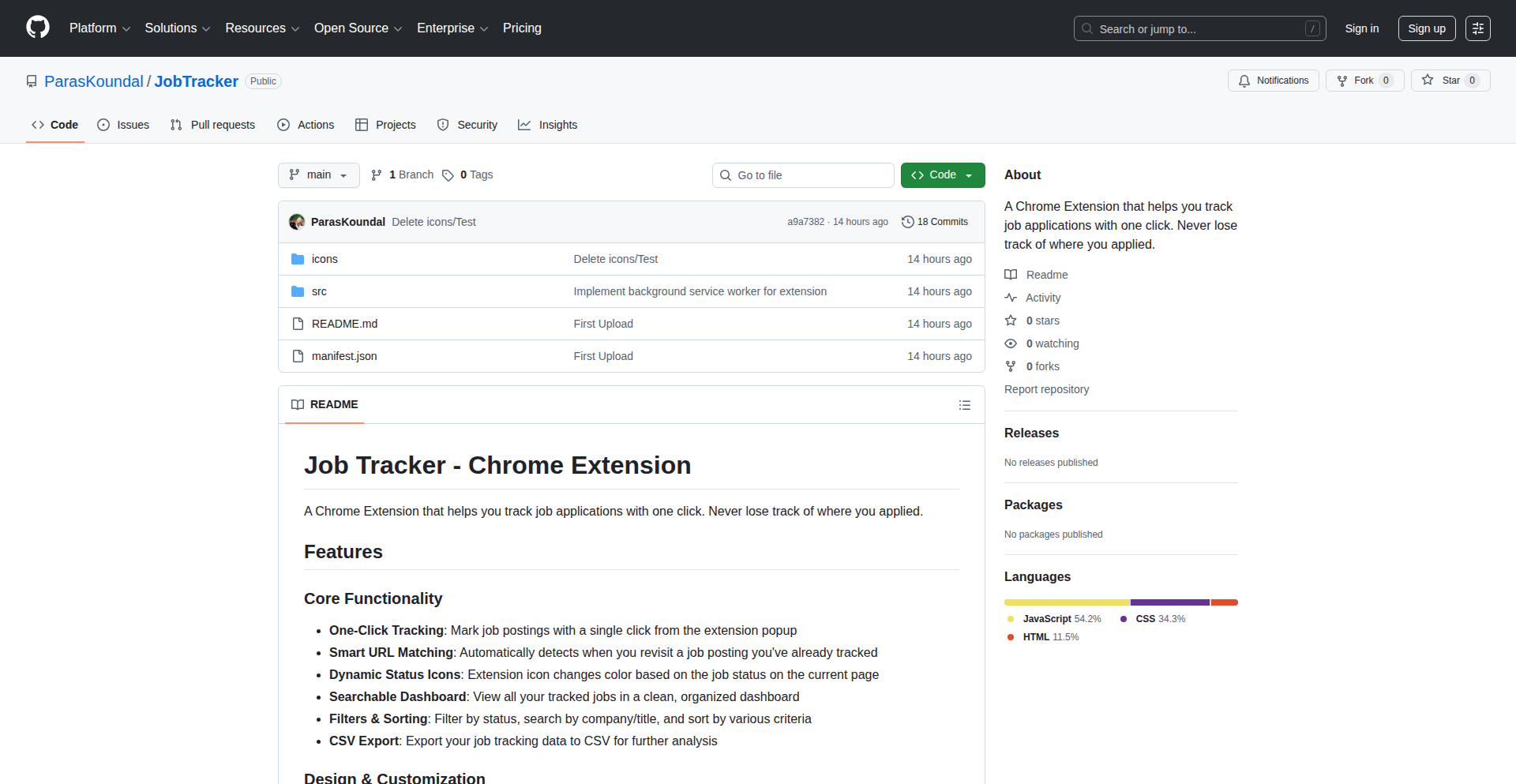
Task: Open the command palette icon in header
Action: 1477,28
